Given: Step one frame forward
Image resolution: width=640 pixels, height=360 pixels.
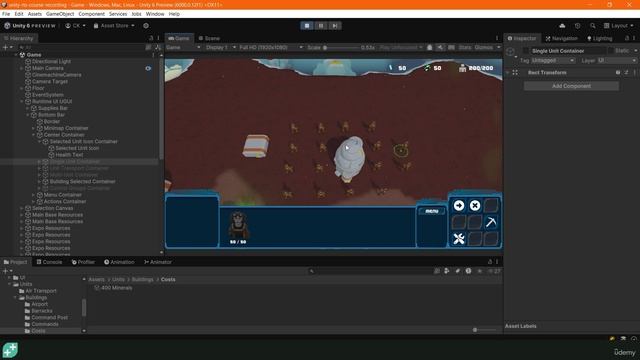Looking at the screenshot, I should coord(335,26).
